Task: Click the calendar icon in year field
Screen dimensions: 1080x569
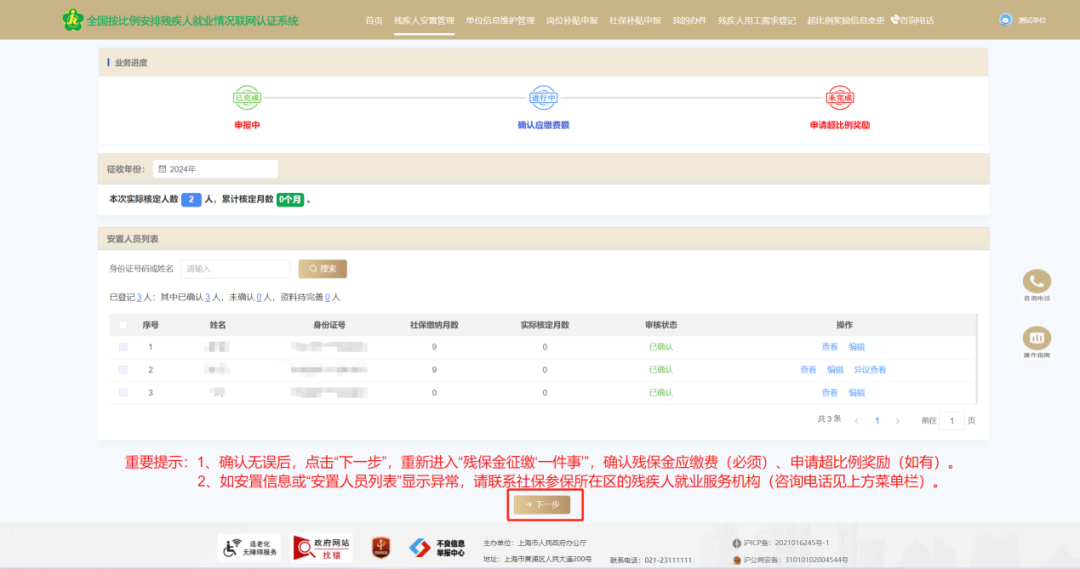Action: point(163,169)
